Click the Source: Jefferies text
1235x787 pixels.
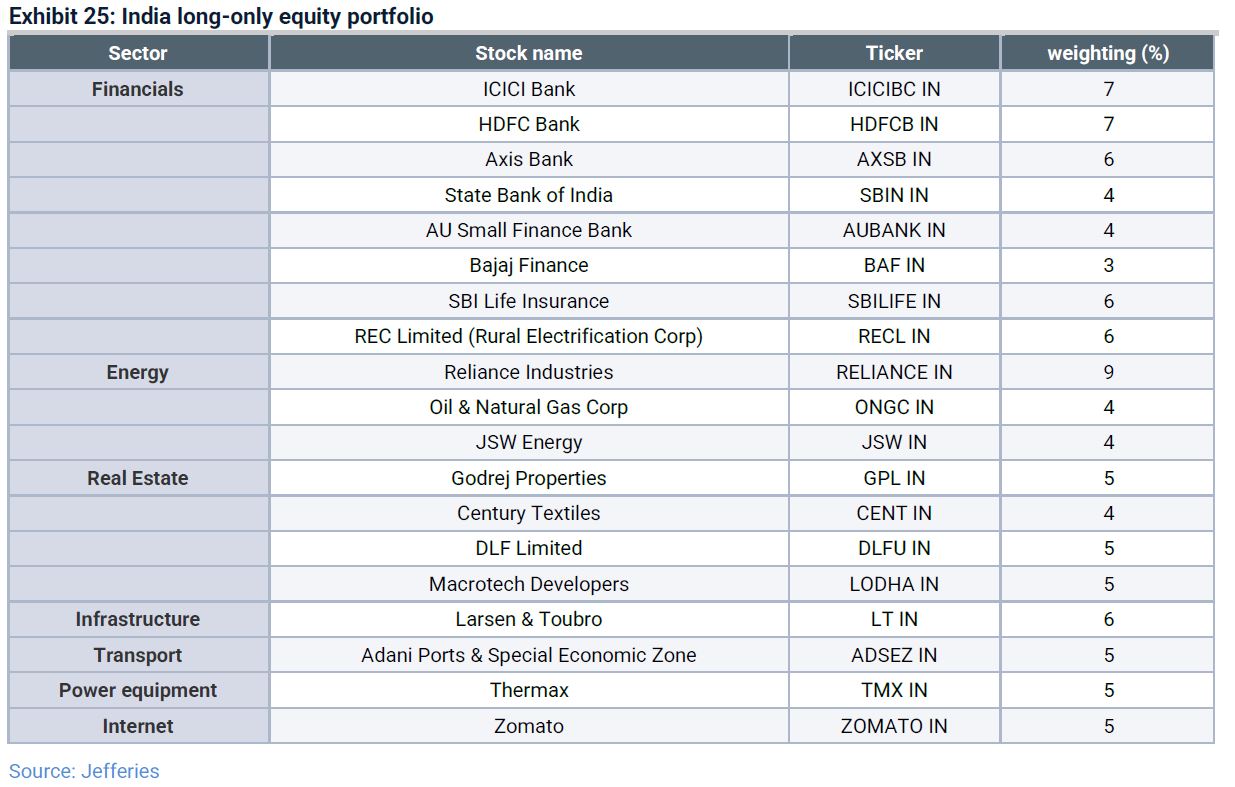[x=84, y=771]
